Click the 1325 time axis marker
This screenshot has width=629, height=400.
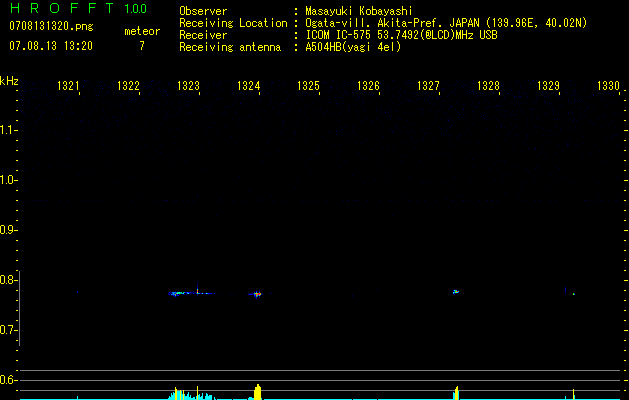coord(308,86)
